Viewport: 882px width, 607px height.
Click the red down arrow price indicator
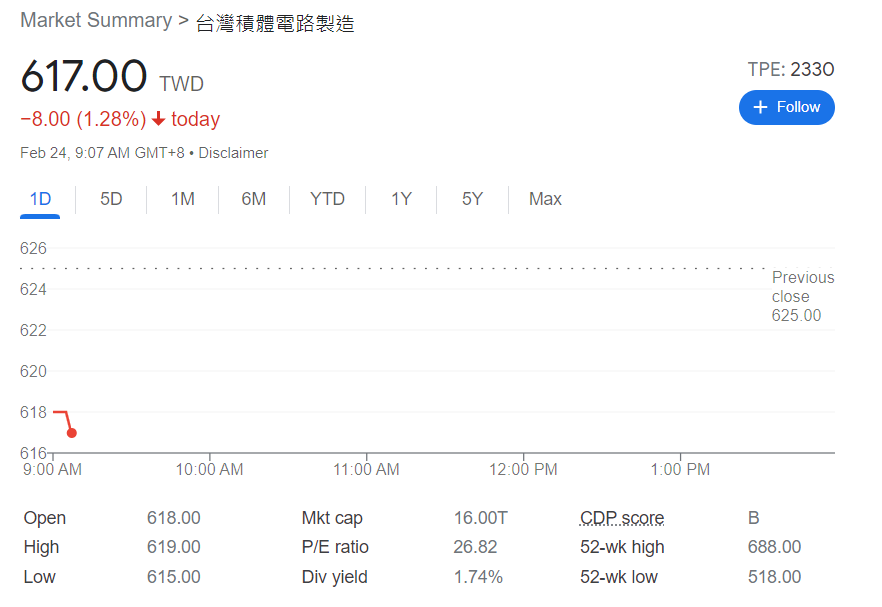click(158, 120)
